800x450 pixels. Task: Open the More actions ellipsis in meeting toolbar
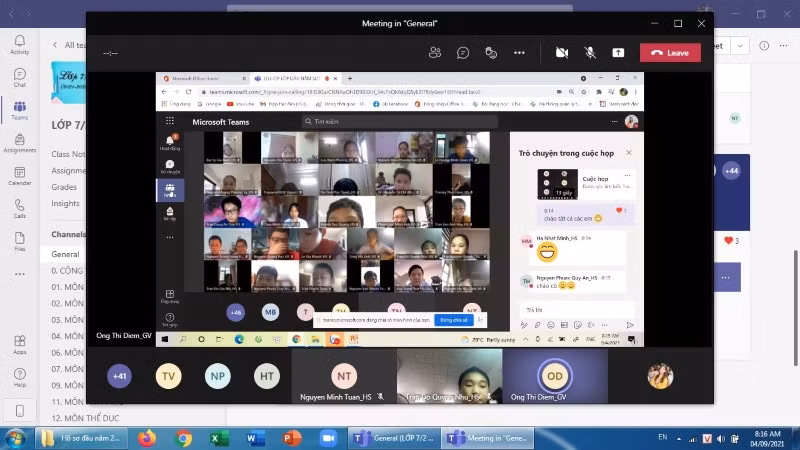click(519, 52)
